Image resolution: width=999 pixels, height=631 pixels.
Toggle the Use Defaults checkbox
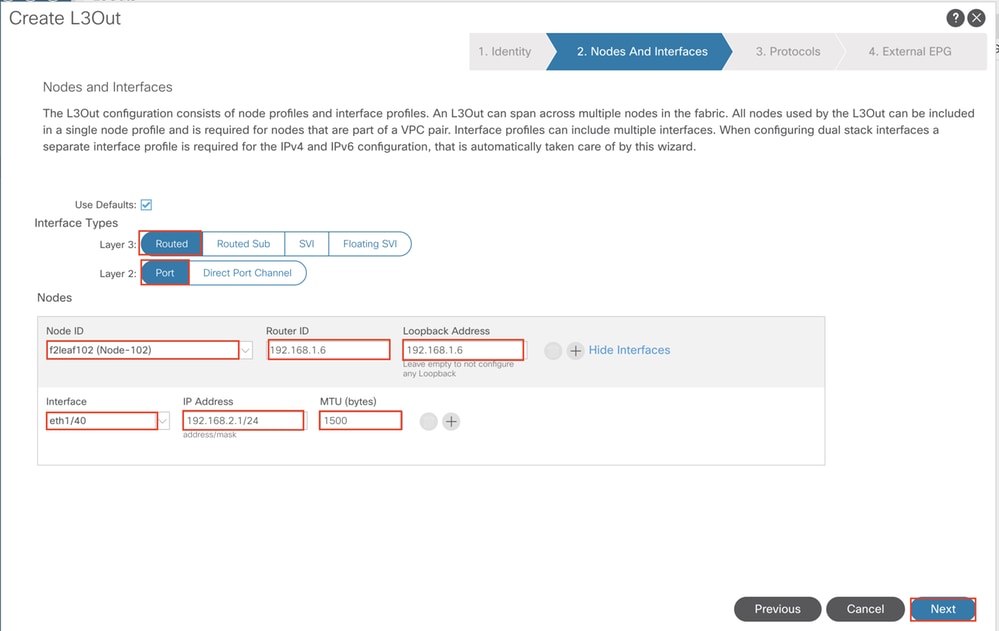[146, 204]
